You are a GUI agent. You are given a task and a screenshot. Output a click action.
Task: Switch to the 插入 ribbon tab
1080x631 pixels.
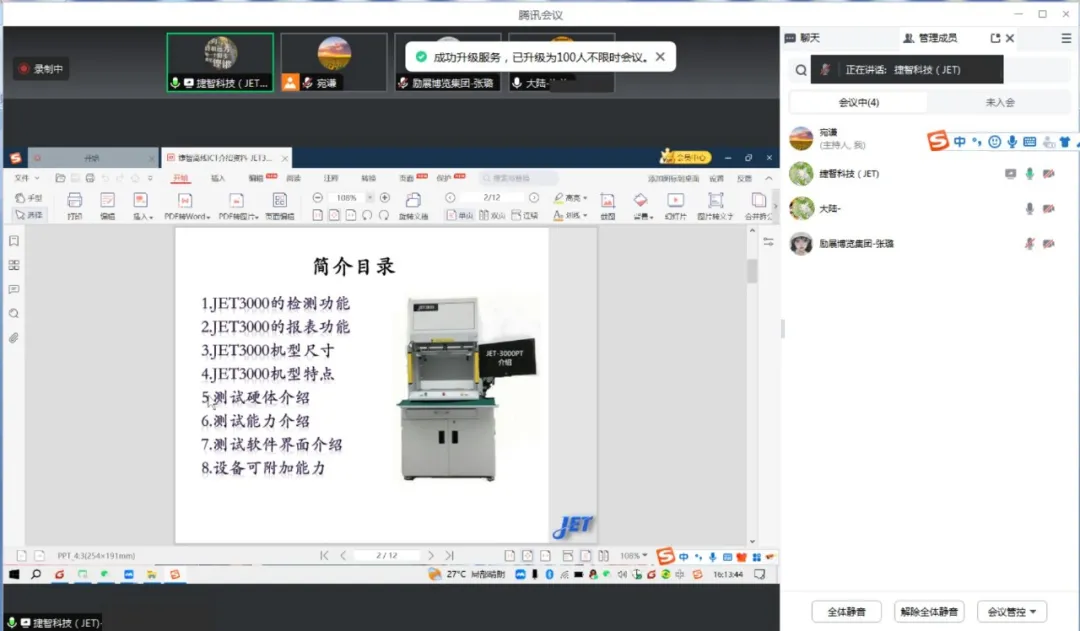click(x=218, y=178)
